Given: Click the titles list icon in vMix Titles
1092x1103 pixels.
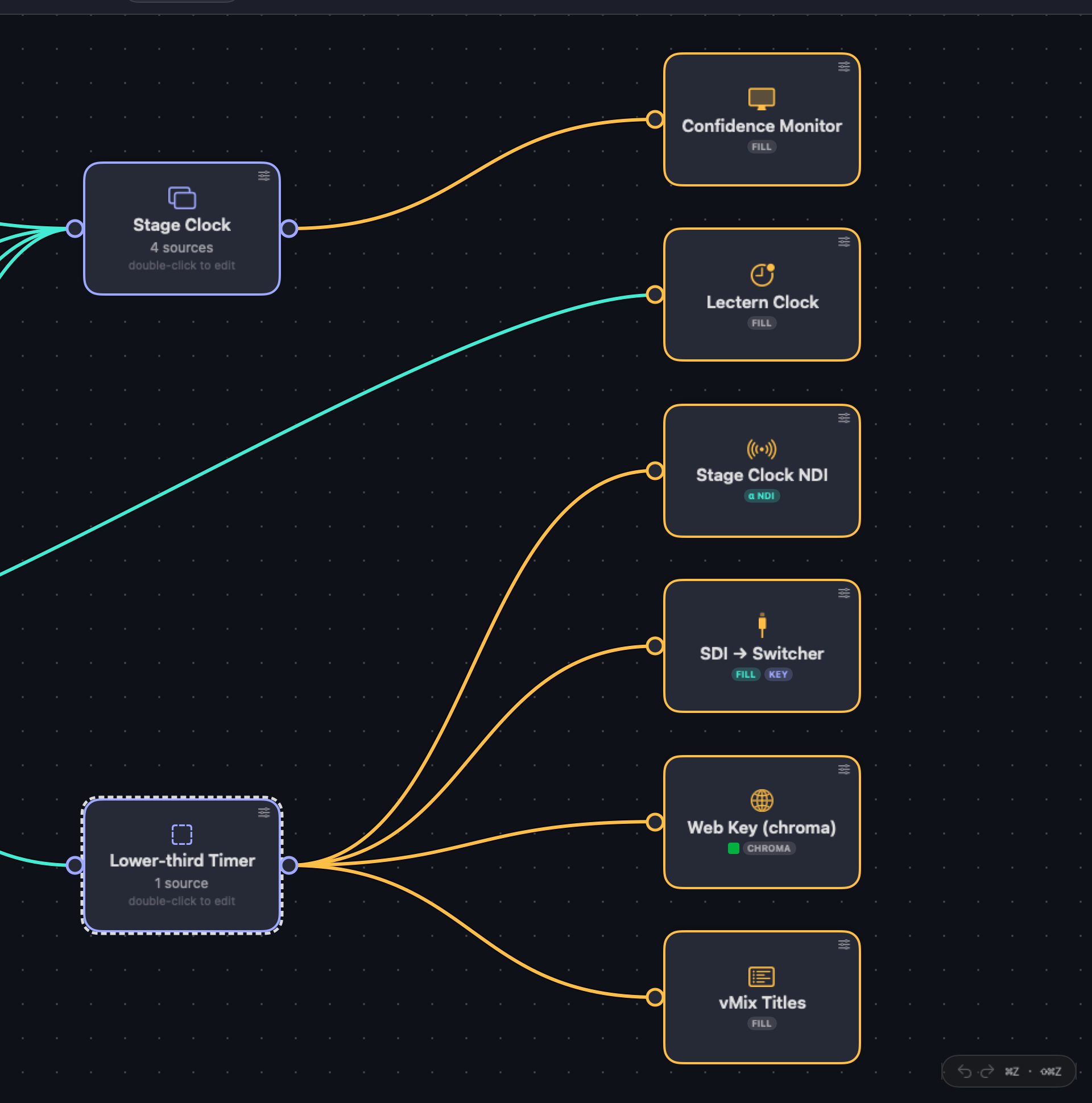Looking at the screenshot, I should 762,977.
